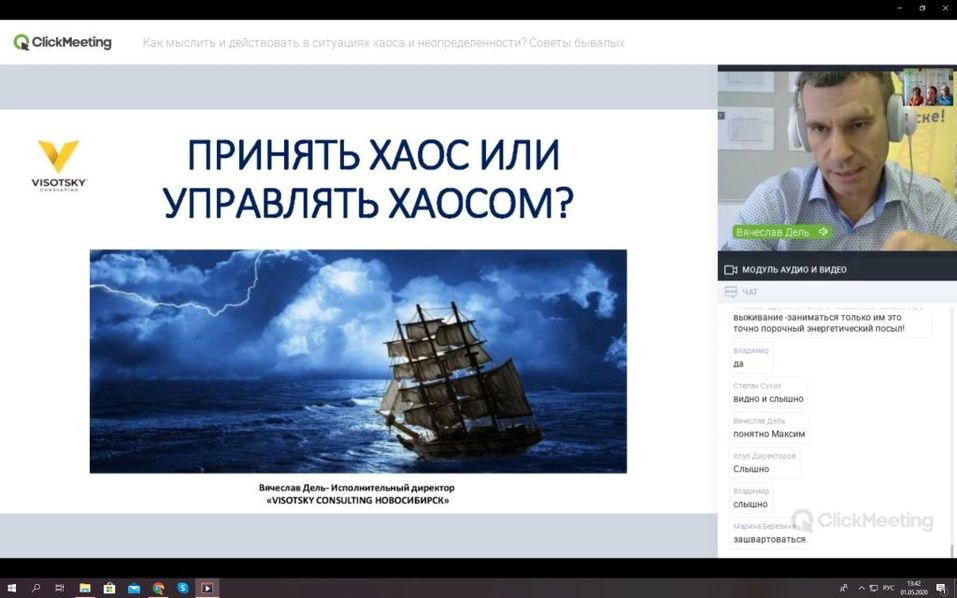Mute the speaker icon on Вячеслав Дель's name badge

(x=822, y=231)
